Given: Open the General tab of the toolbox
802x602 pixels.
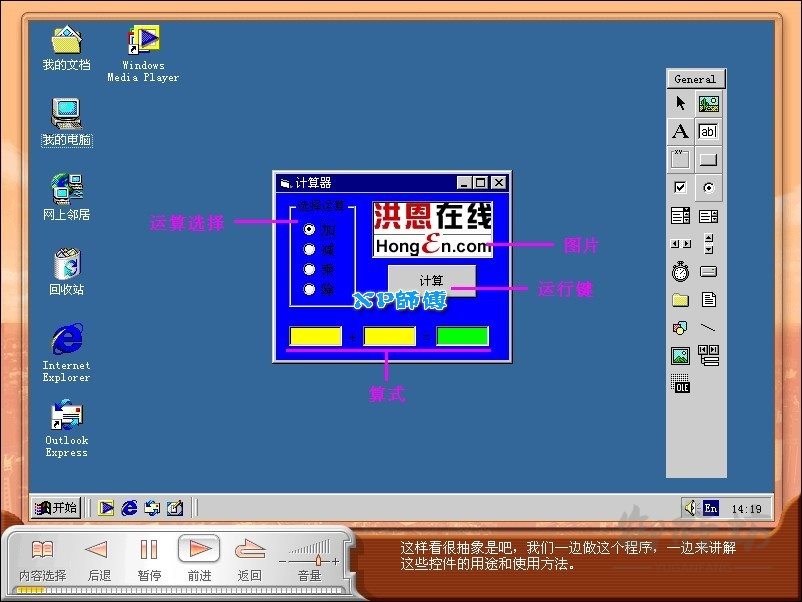Looking at the screenshot, I should tap(696, 79).
